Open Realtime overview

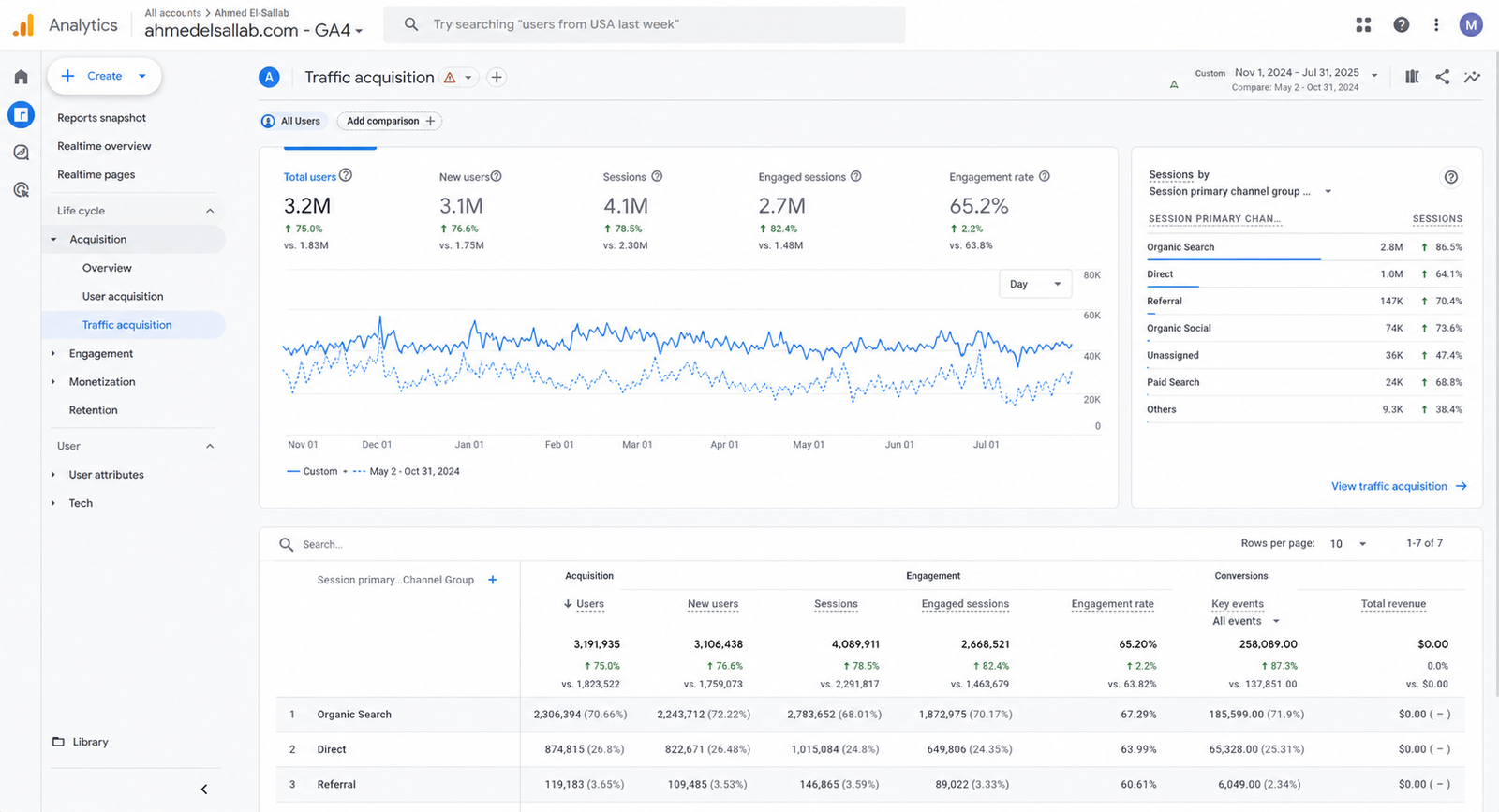(x=104, y=146)
